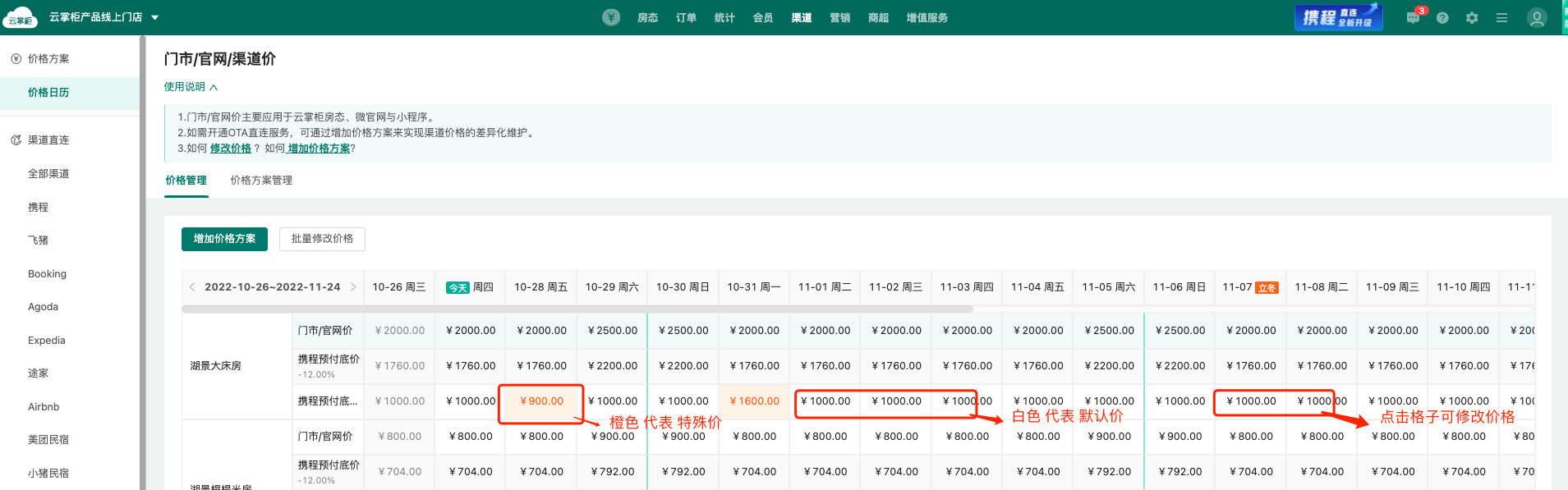Open the user avatar icon
Viewport: 1568px width, 490px height.
tap(1537, 17)
